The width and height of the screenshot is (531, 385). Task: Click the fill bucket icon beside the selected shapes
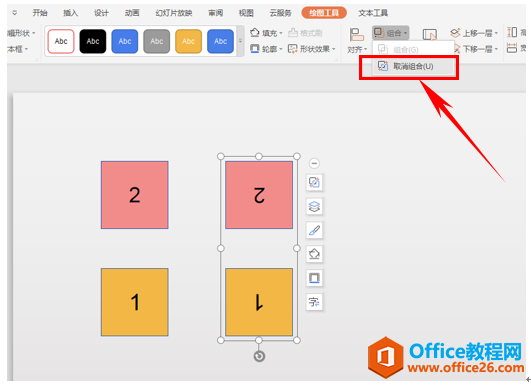[314, 254]
